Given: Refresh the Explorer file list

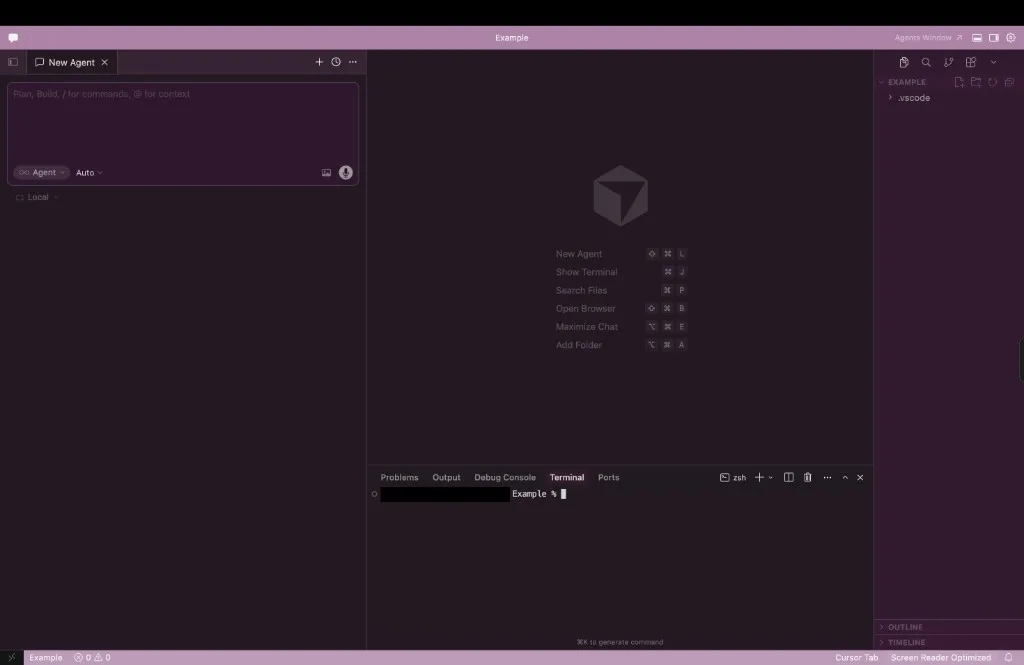Looking at the screenshot, I should 993,82.
